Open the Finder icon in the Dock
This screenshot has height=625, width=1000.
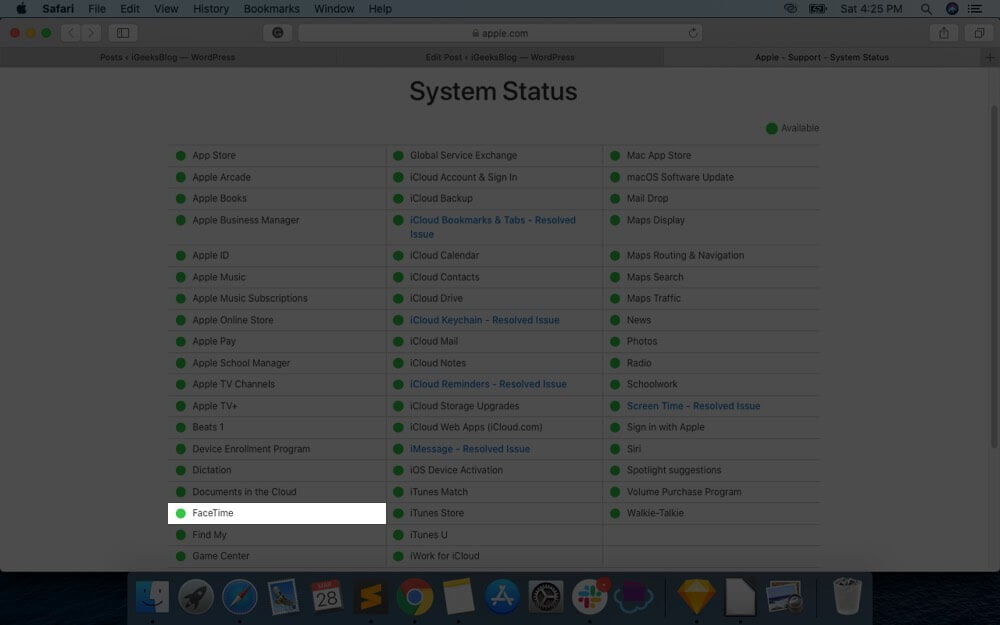click(x=152, y=597)
